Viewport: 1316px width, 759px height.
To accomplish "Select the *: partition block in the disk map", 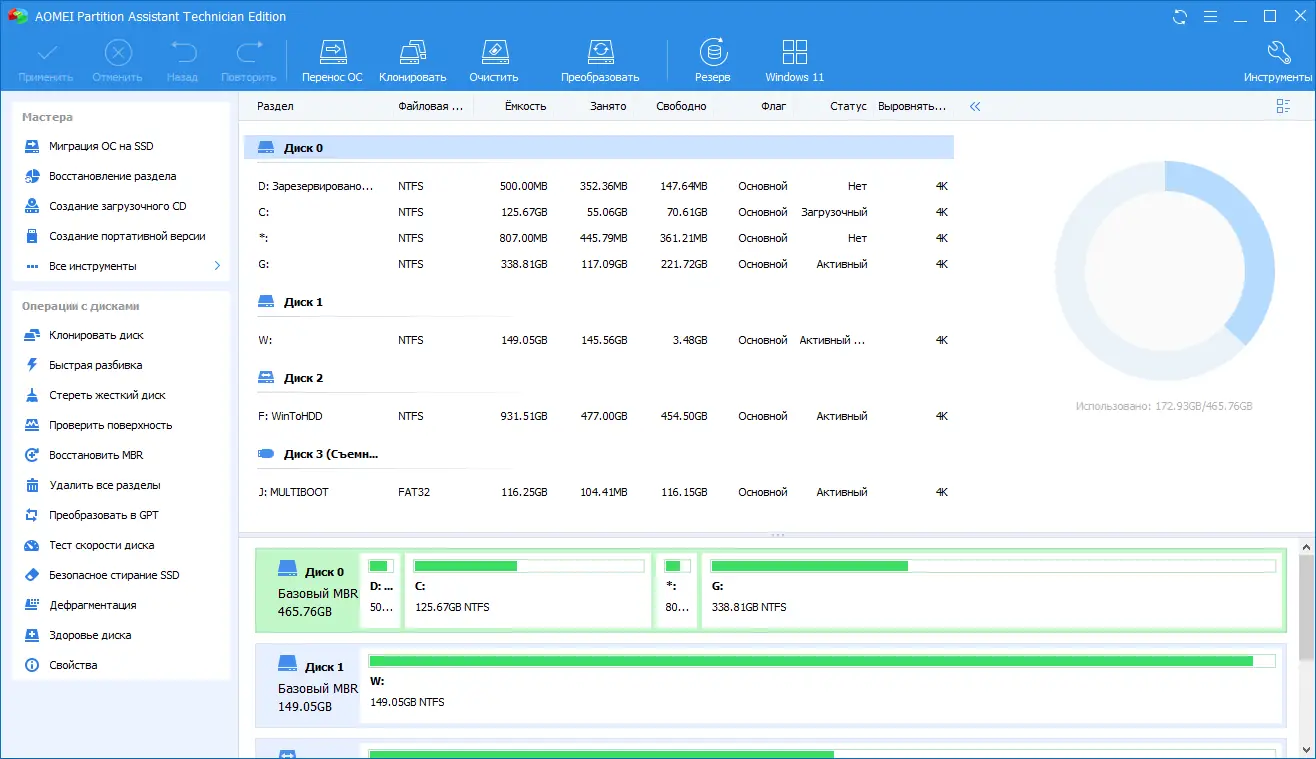I will click(x=677, y=590).
